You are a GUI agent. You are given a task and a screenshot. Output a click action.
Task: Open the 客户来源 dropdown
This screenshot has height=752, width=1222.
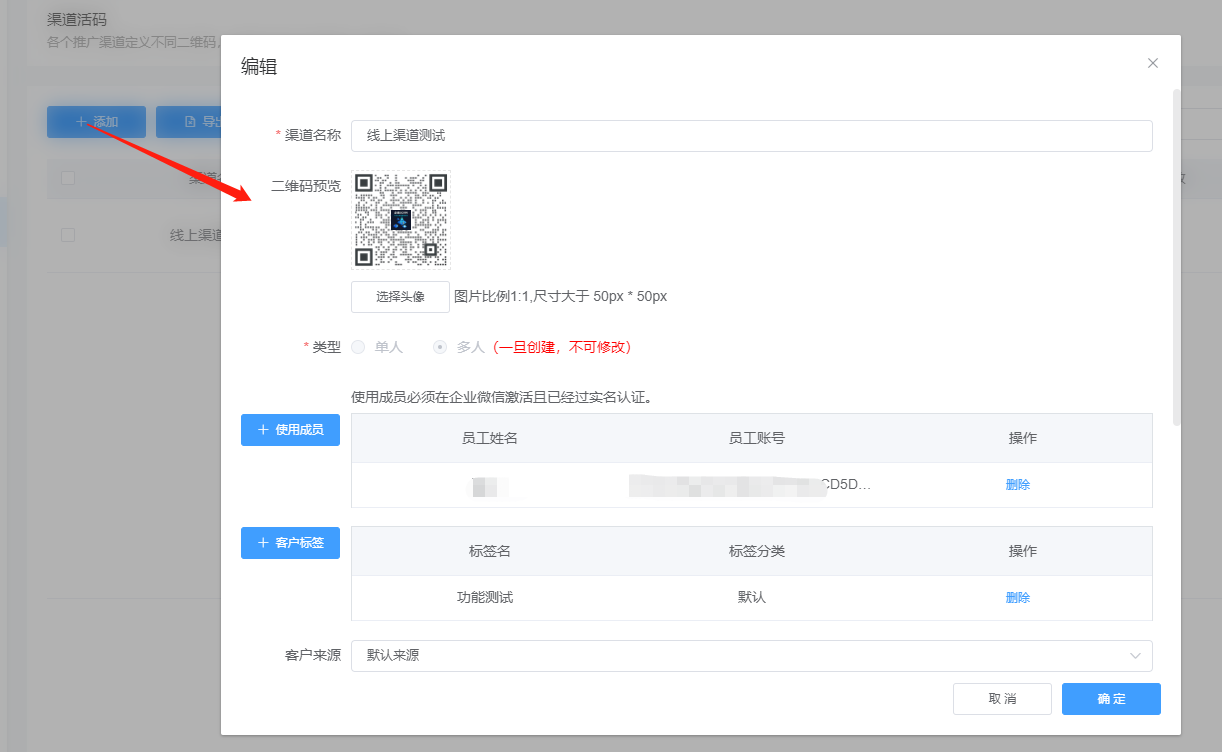coord(752,656)
